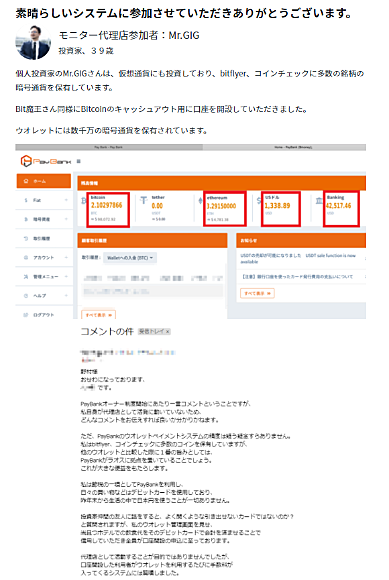The image size is (389, 580).
Task: Click すべて表示 under transaction history
Action: pyautogui.click(x=98, y=315)
